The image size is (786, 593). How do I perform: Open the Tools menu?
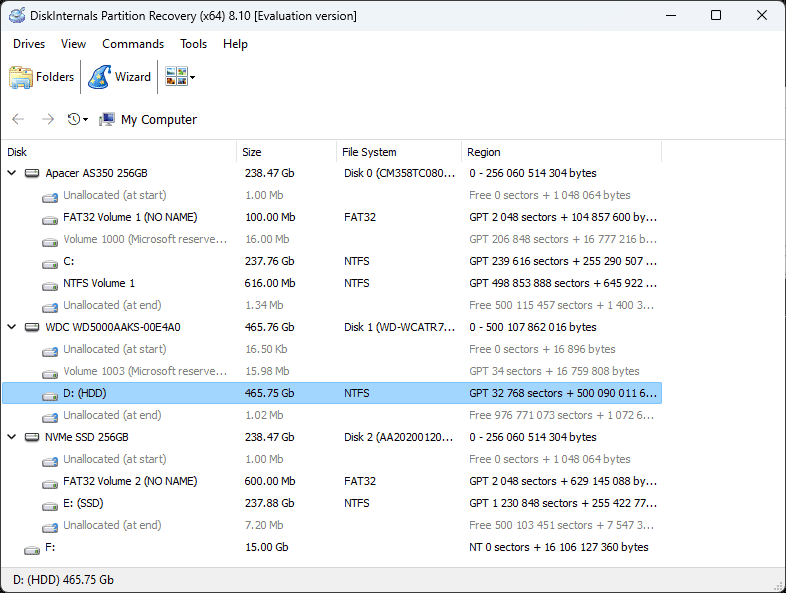(x=193, y=44)
